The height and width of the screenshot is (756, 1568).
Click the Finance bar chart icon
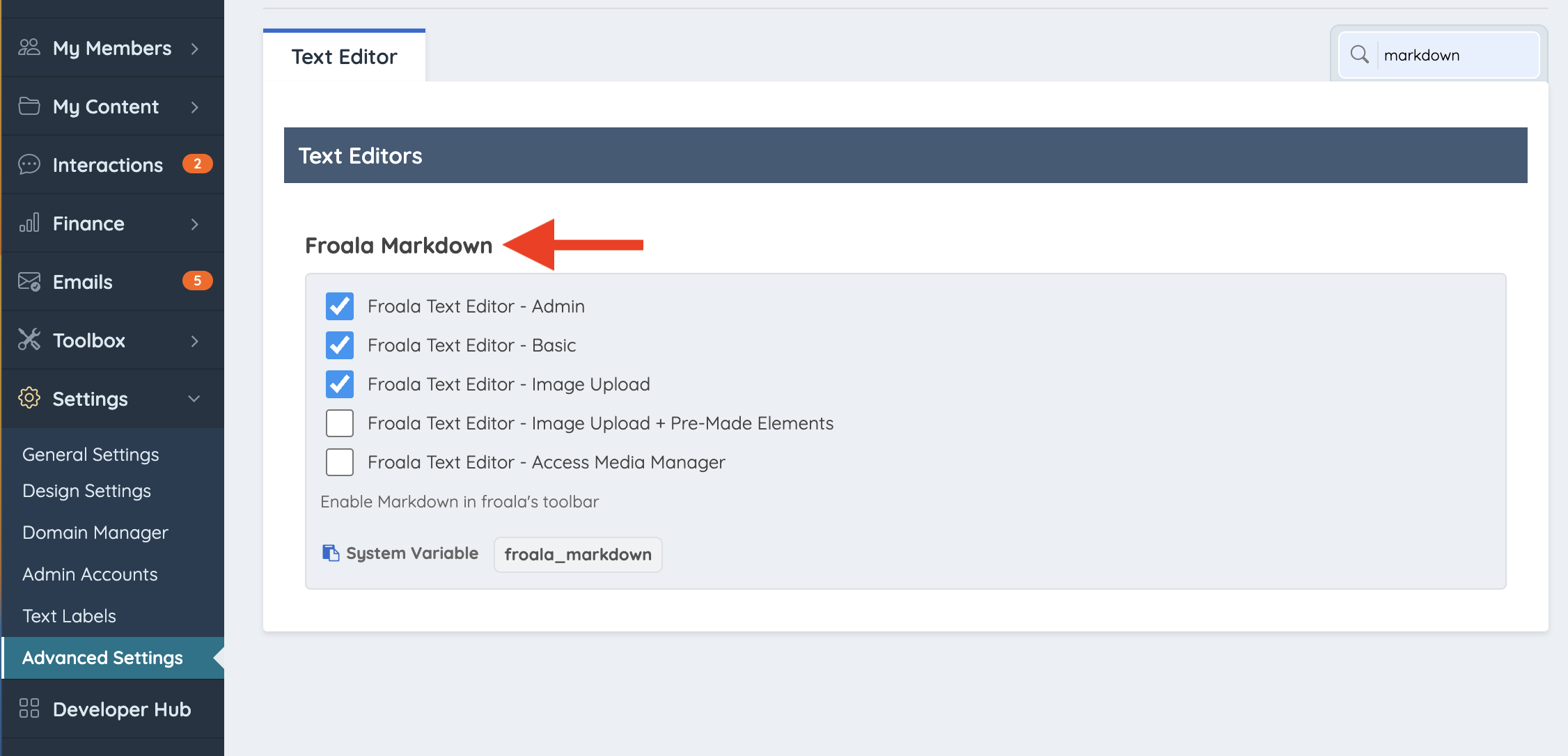[x=29, y=223]
